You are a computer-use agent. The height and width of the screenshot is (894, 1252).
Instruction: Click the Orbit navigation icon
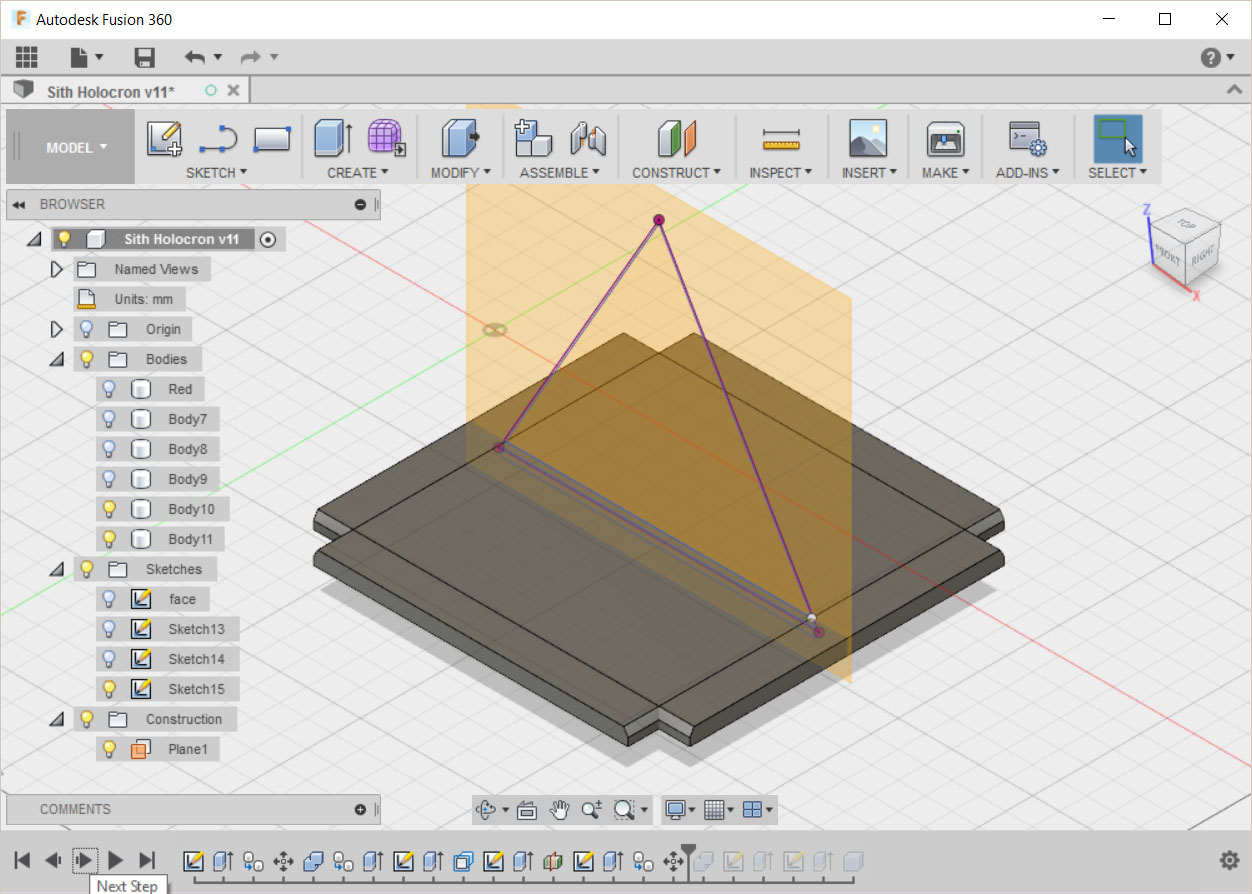487,810
